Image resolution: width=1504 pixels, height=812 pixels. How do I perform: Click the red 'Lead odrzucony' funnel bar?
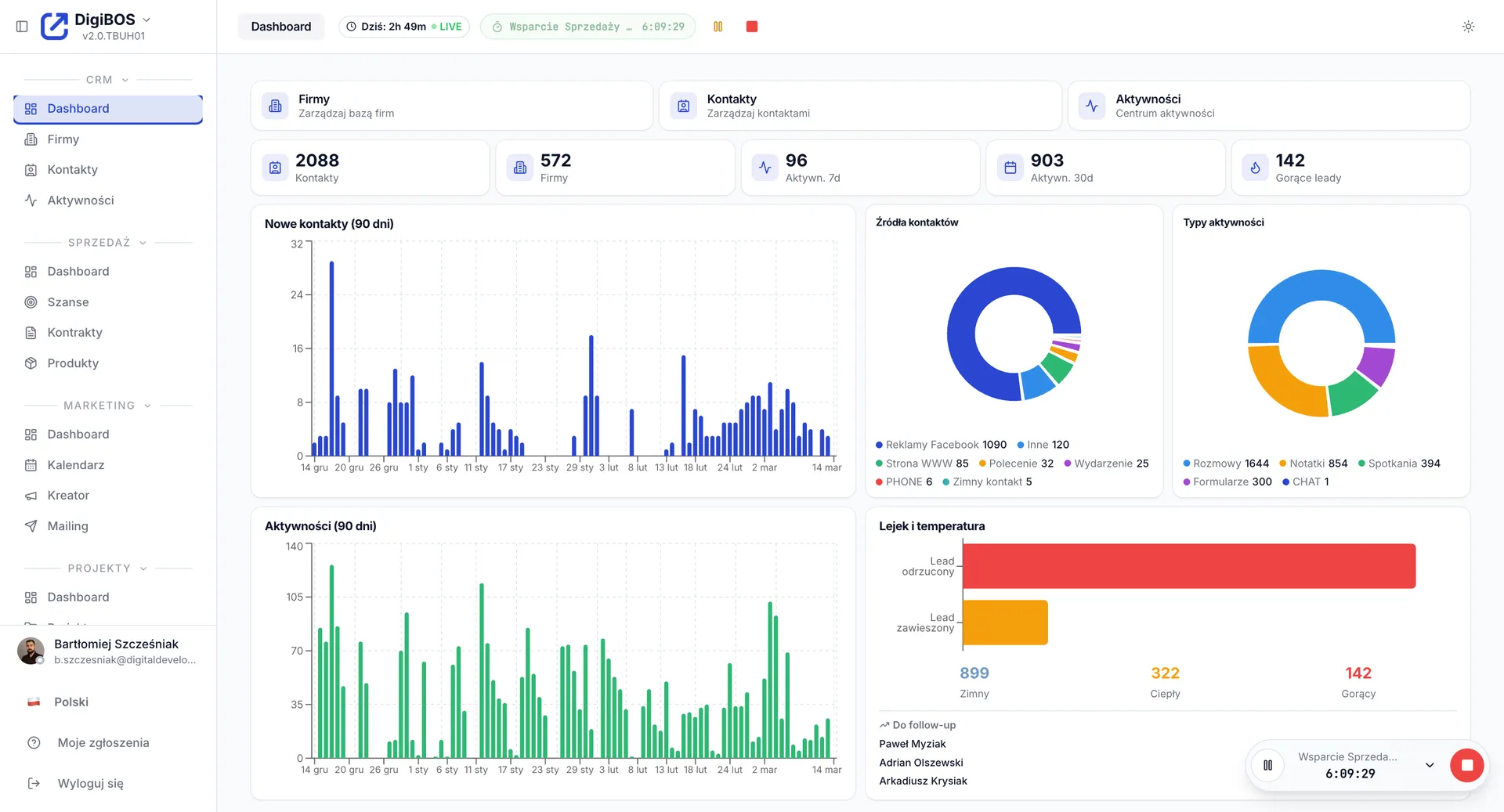[1189, 566]
